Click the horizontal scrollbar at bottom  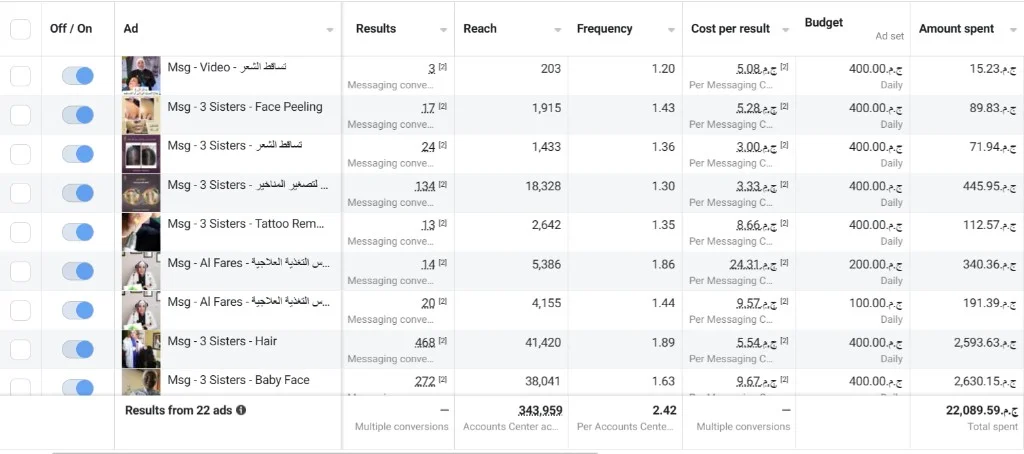coord(325,452)
